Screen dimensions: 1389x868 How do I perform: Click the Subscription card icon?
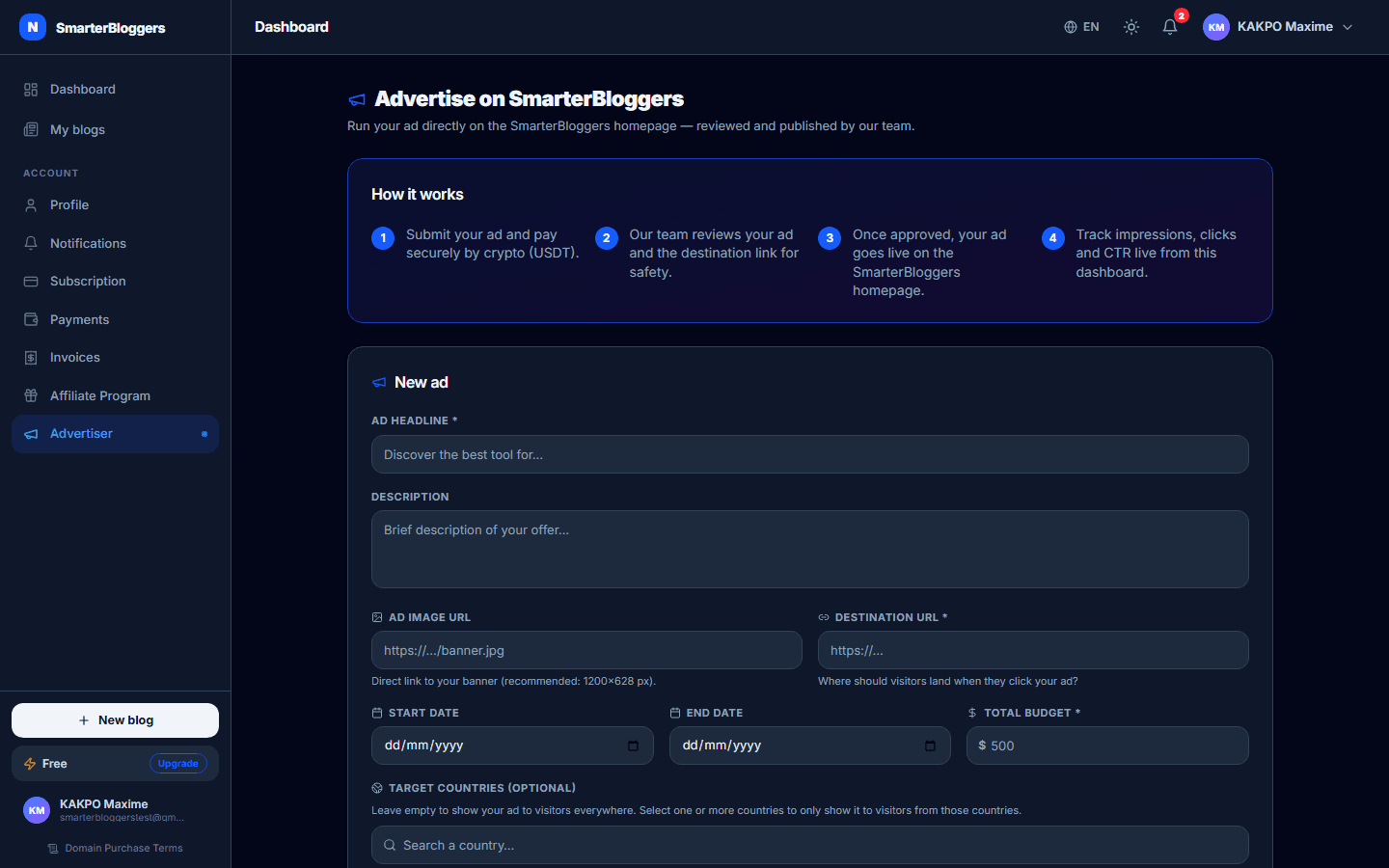point(31,282)
